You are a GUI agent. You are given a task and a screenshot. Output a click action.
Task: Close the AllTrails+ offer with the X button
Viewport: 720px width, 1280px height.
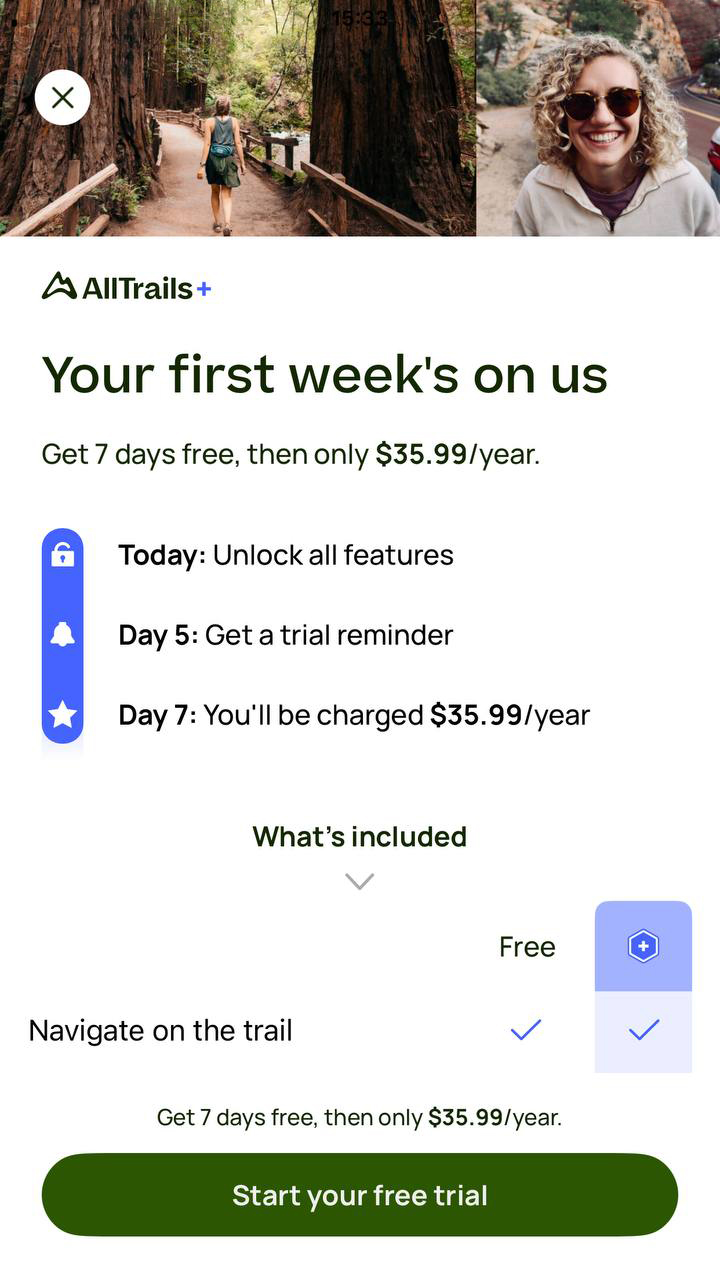62,97
